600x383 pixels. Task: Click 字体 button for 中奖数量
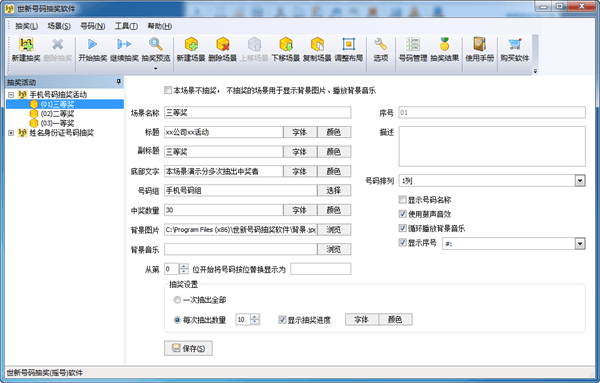pyautogui.click(x=300, y=210)
